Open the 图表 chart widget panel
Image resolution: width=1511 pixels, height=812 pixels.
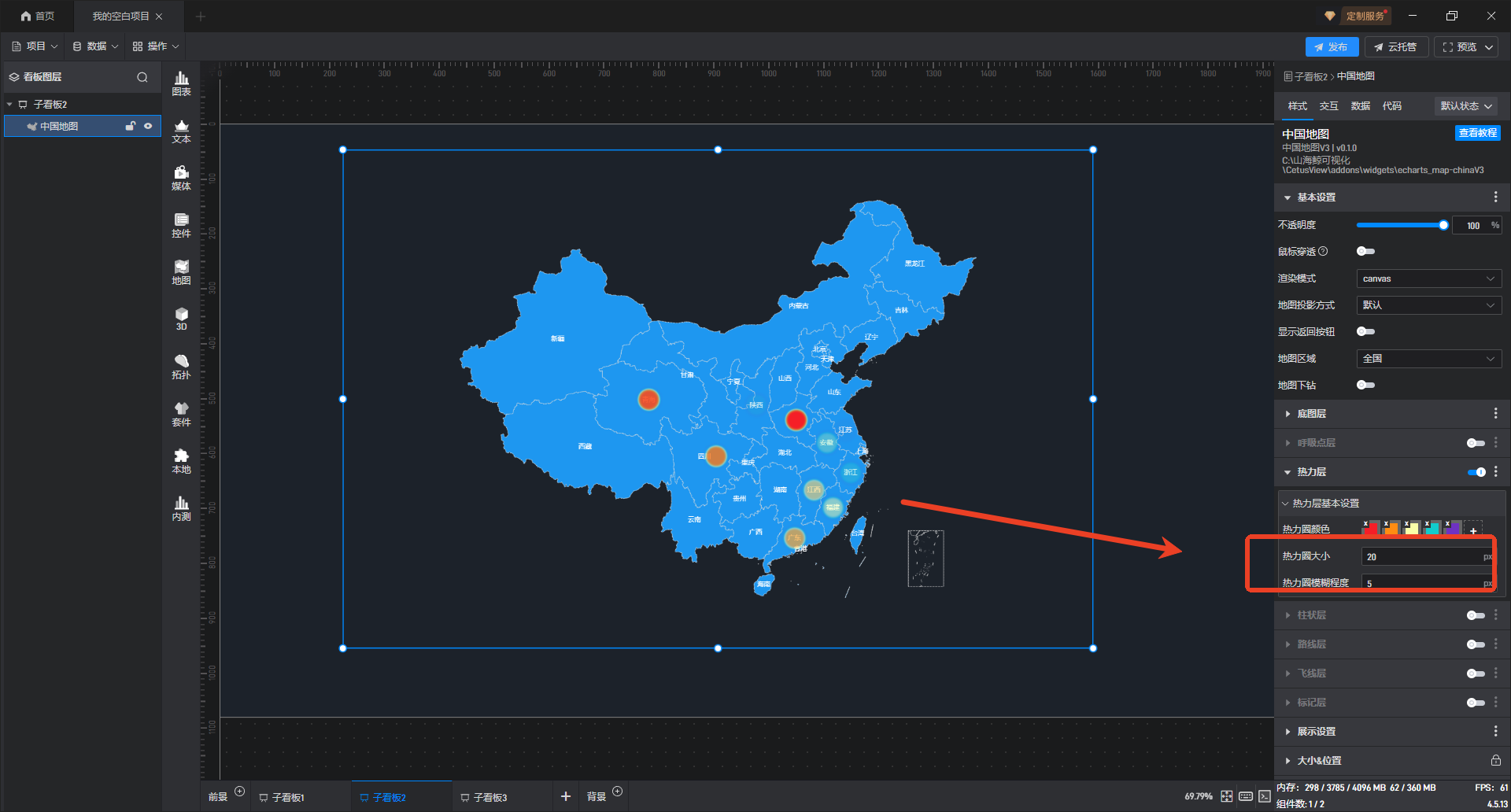click(x=181, y=83)
